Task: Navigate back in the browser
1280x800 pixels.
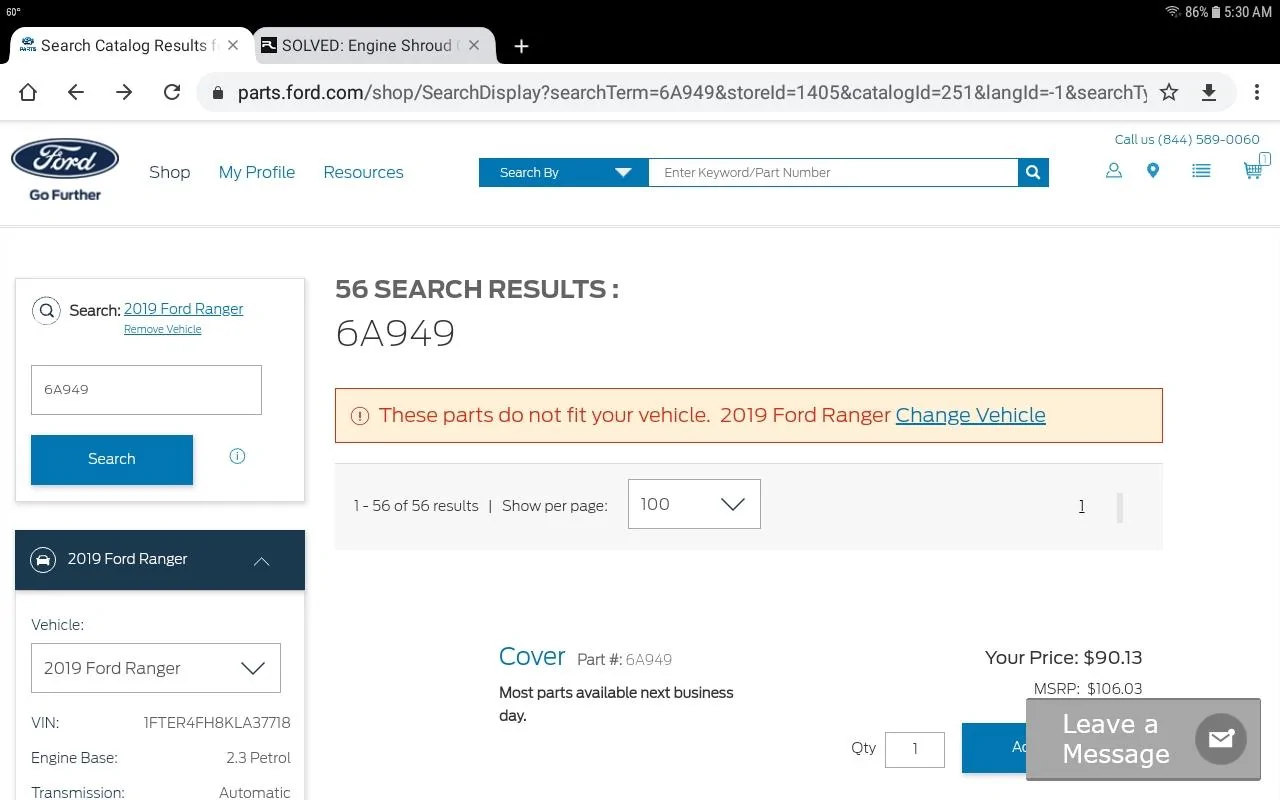Action: [76, 92]
